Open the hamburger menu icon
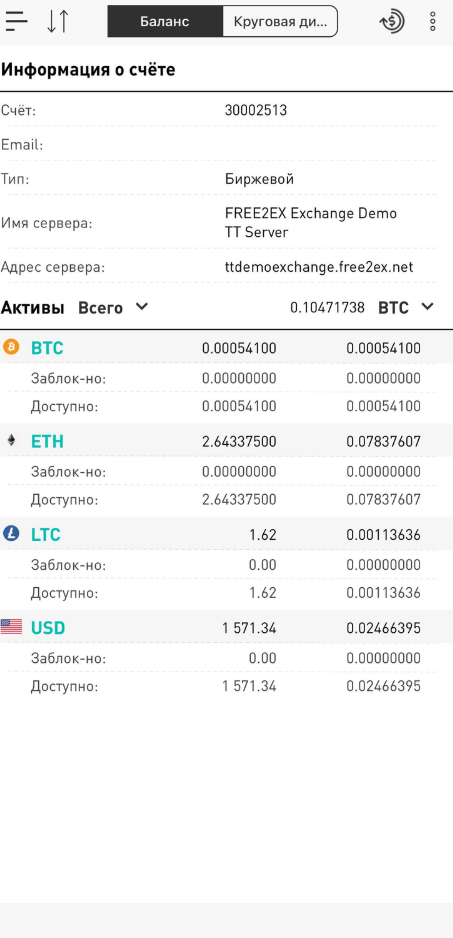 click(x=16, y=22)
